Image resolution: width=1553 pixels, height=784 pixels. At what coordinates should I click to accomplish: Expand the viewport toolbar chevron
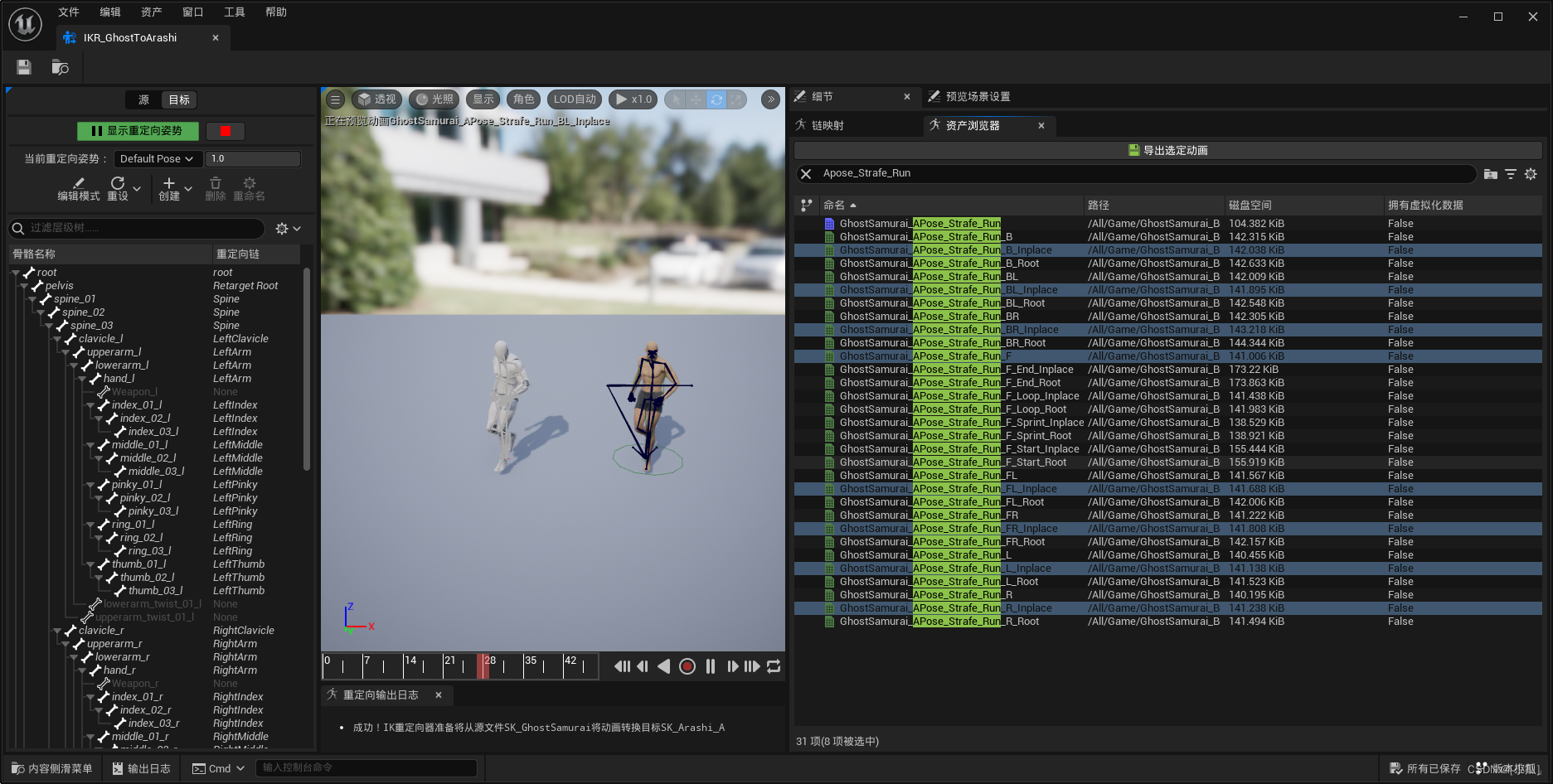(x=771, y=99)
